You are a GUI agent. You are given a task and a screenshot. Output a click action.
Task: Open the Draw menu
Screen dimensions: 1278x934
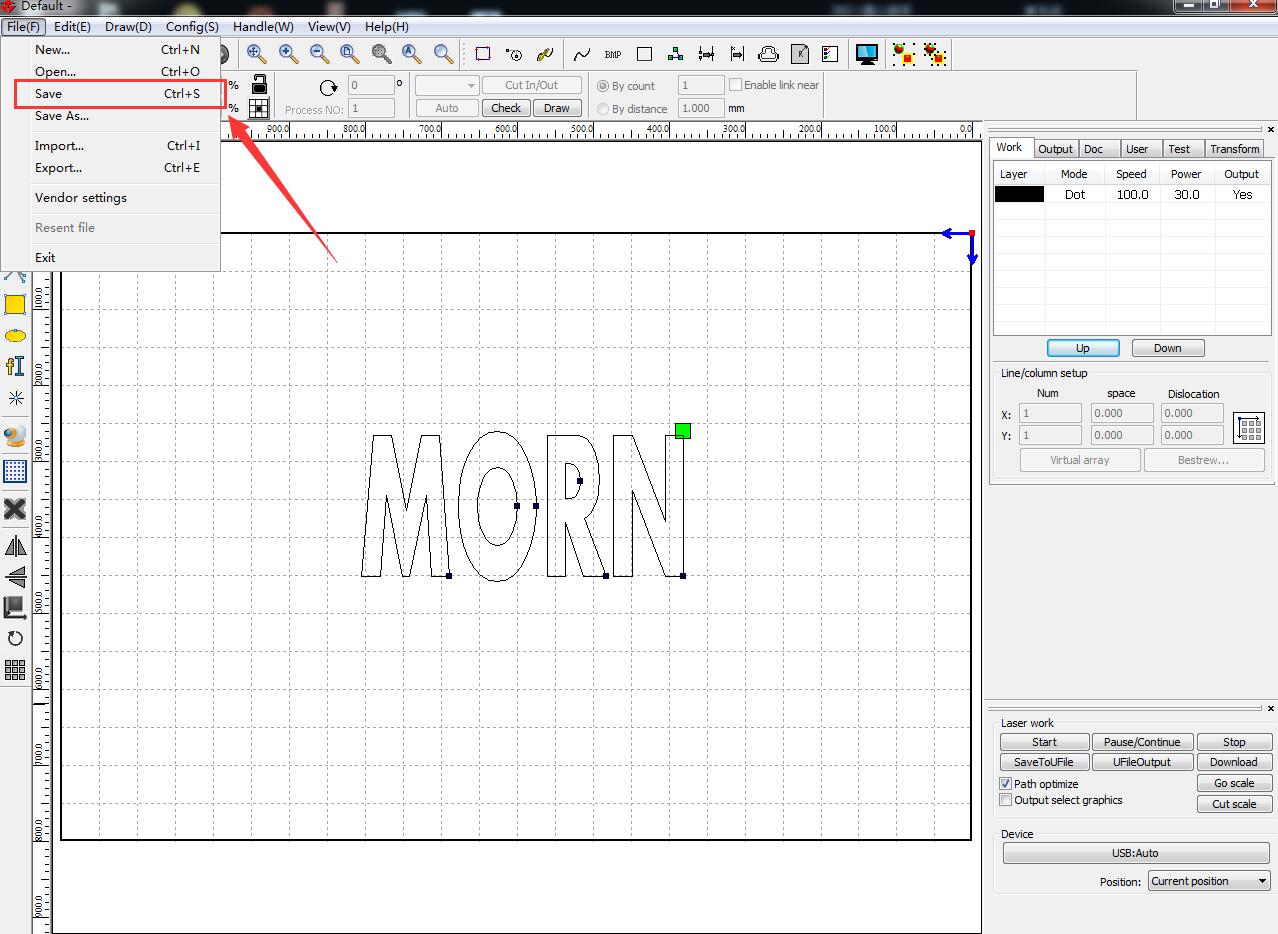pos(128,27)
